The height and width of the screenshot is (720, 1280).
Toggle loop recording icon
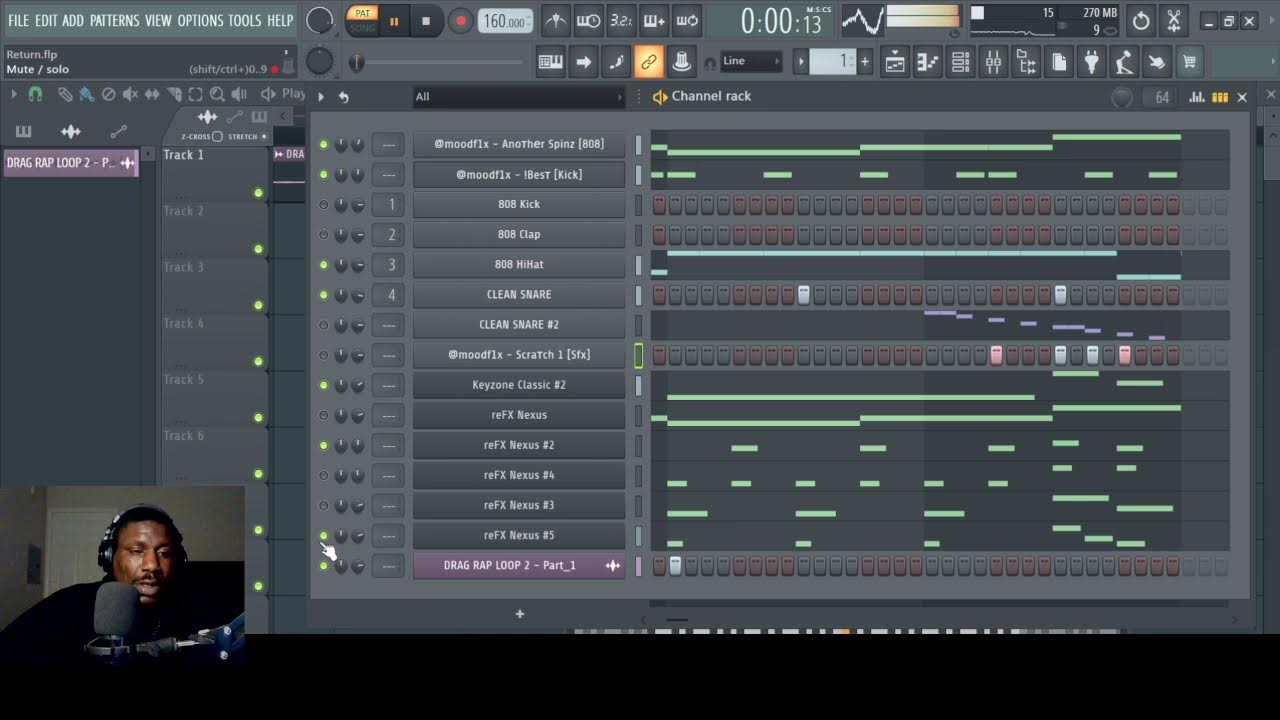[x=687, y=20]
